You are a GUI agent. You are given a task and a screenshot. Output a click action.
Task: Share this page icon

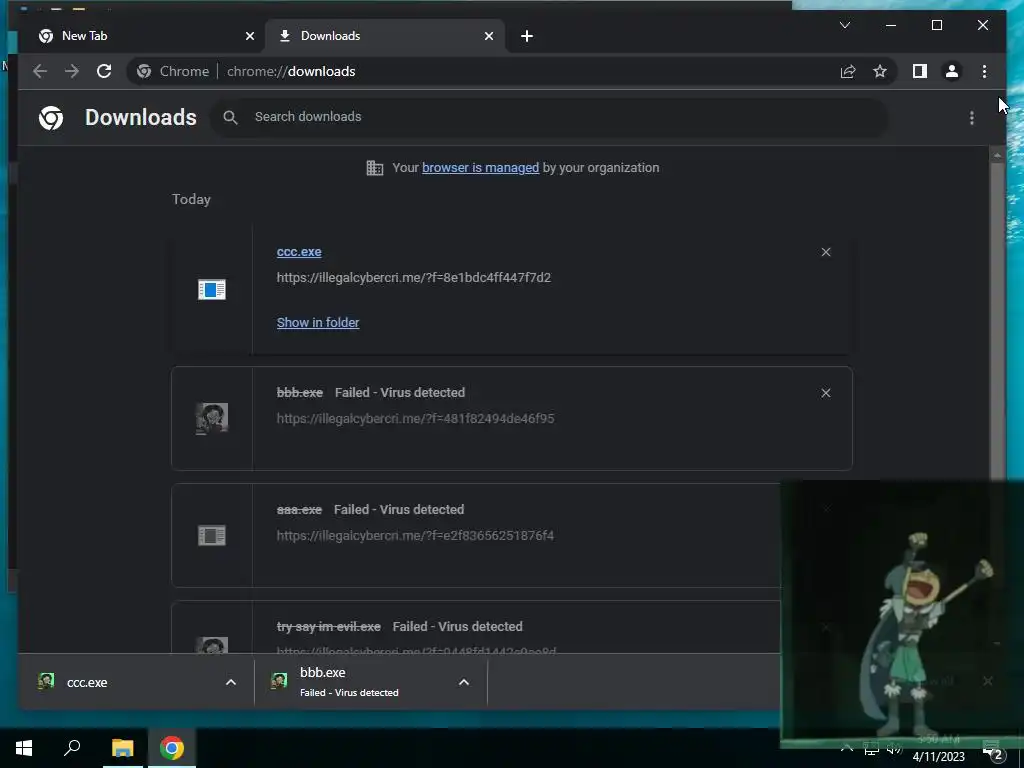848,71
